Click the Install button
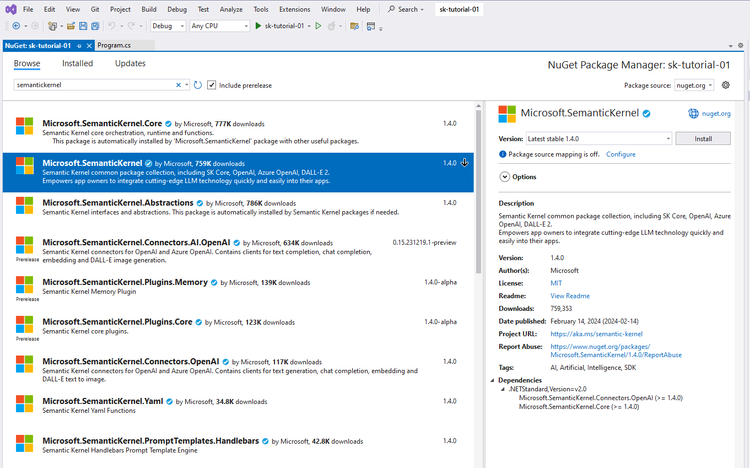 703,139
